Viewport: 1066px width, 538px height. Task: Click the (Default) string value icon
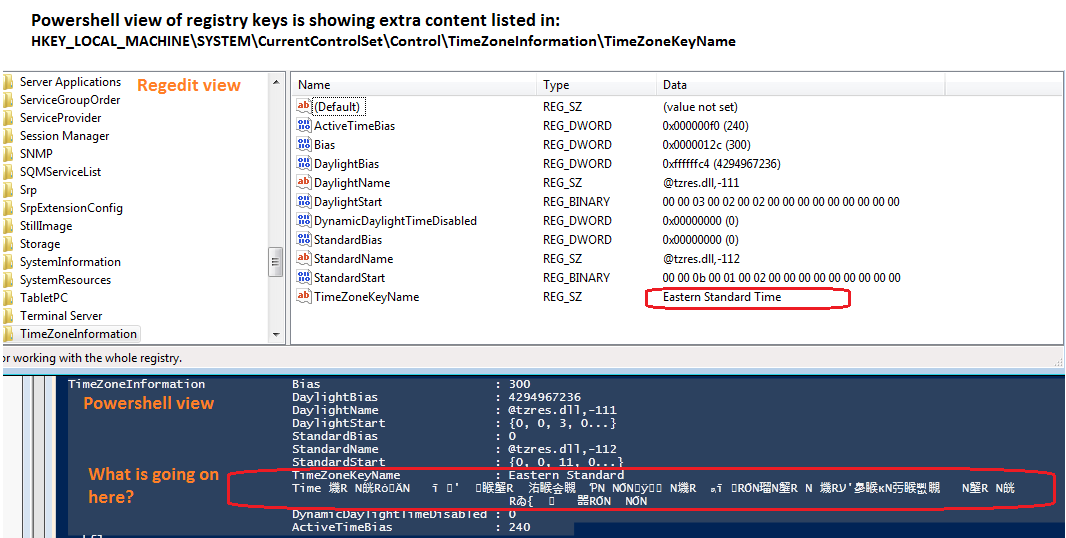303,107
